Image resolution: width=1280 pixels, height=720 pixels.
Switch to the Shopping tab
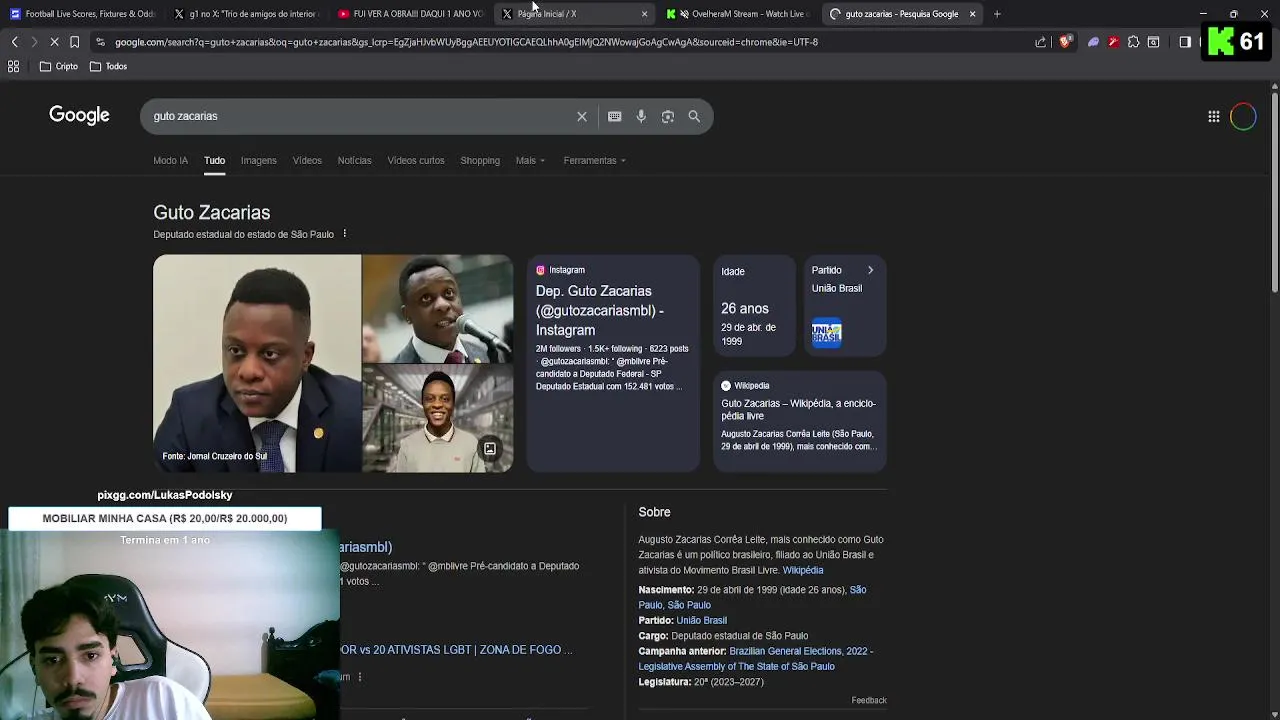(480, 160)
